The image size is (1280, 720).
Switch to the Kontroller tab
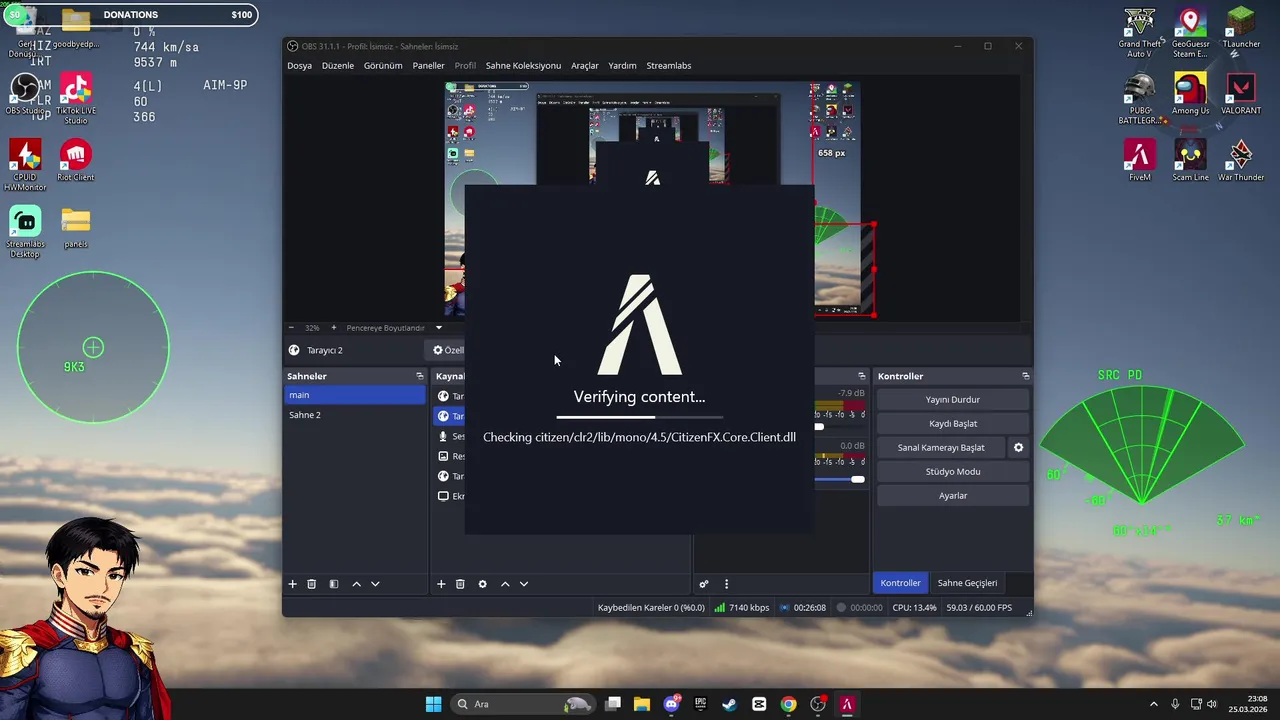[900, 583]
